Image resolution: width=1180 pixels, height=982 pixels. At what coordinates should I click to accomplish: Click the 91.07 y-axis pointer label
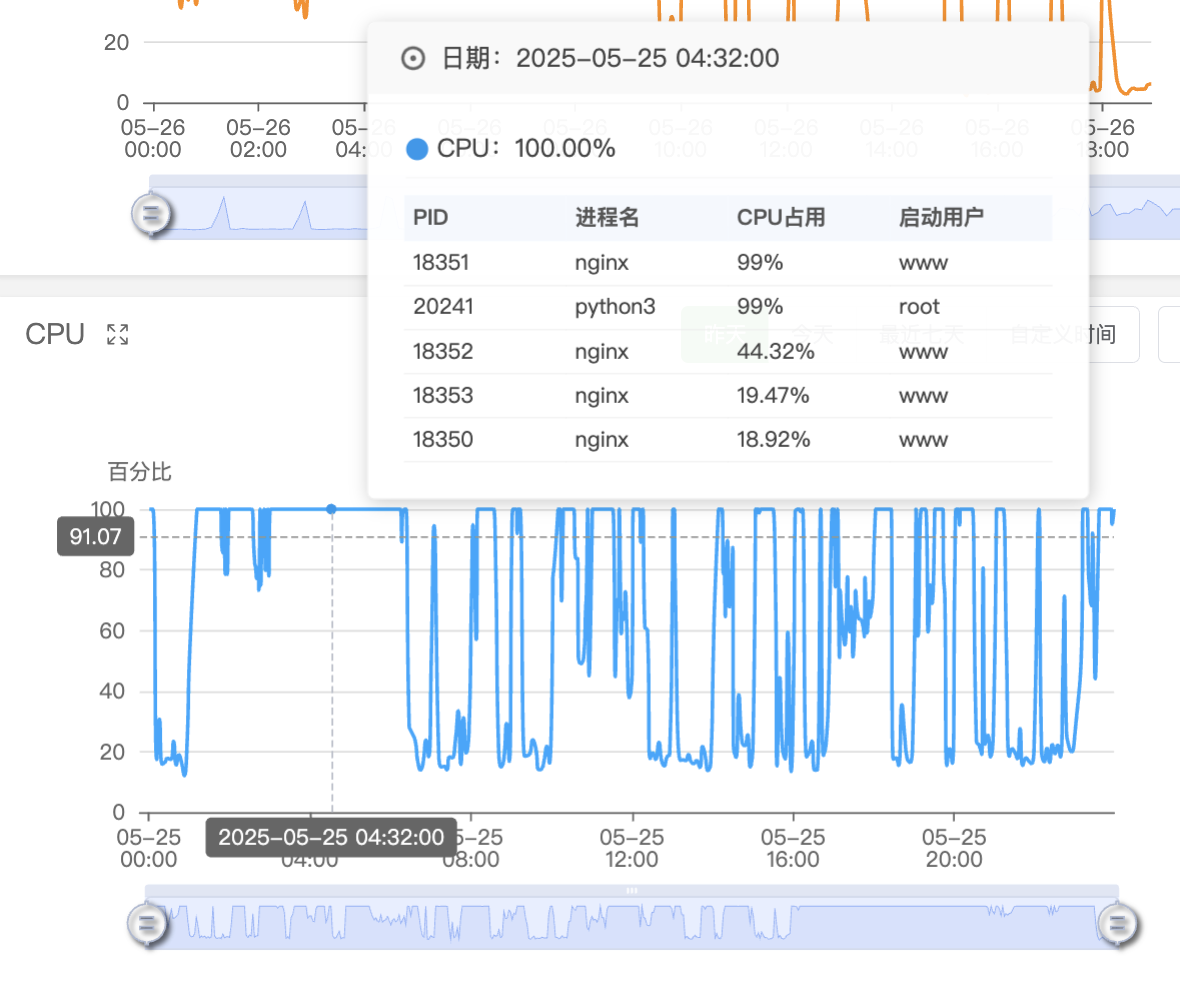pyautogui.click(x=96, y=537)
